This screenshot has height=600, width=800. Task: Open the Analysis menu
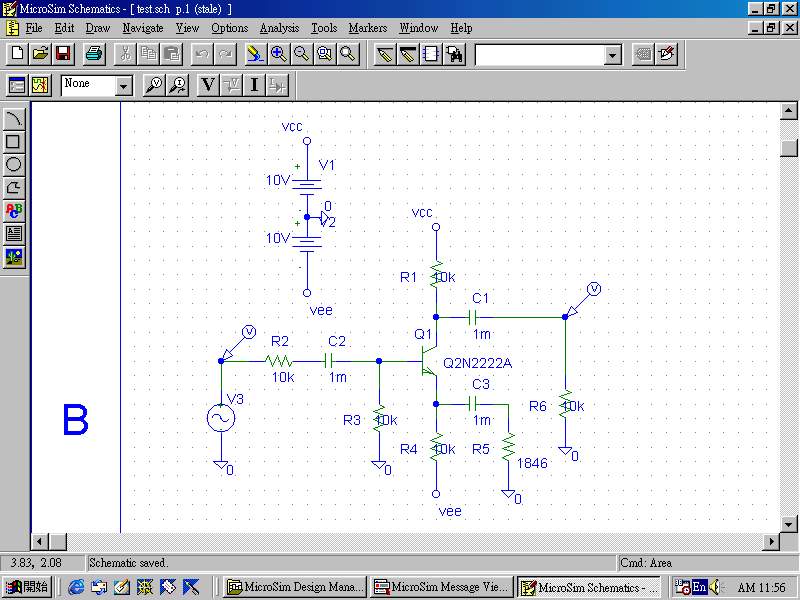(x=279, y=28)
